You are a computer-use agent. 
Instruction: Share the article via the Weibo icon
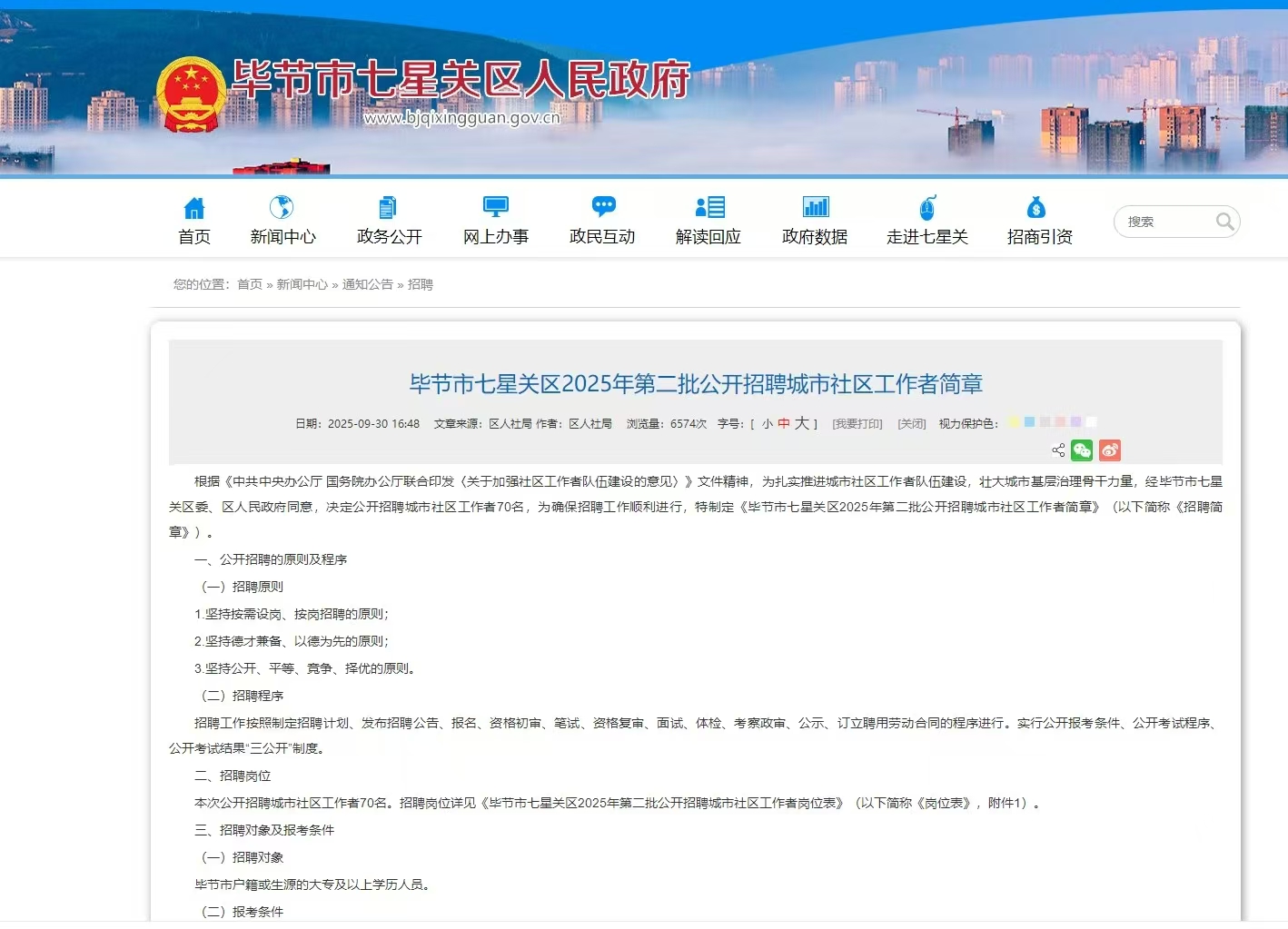(x=1110, y=450)
